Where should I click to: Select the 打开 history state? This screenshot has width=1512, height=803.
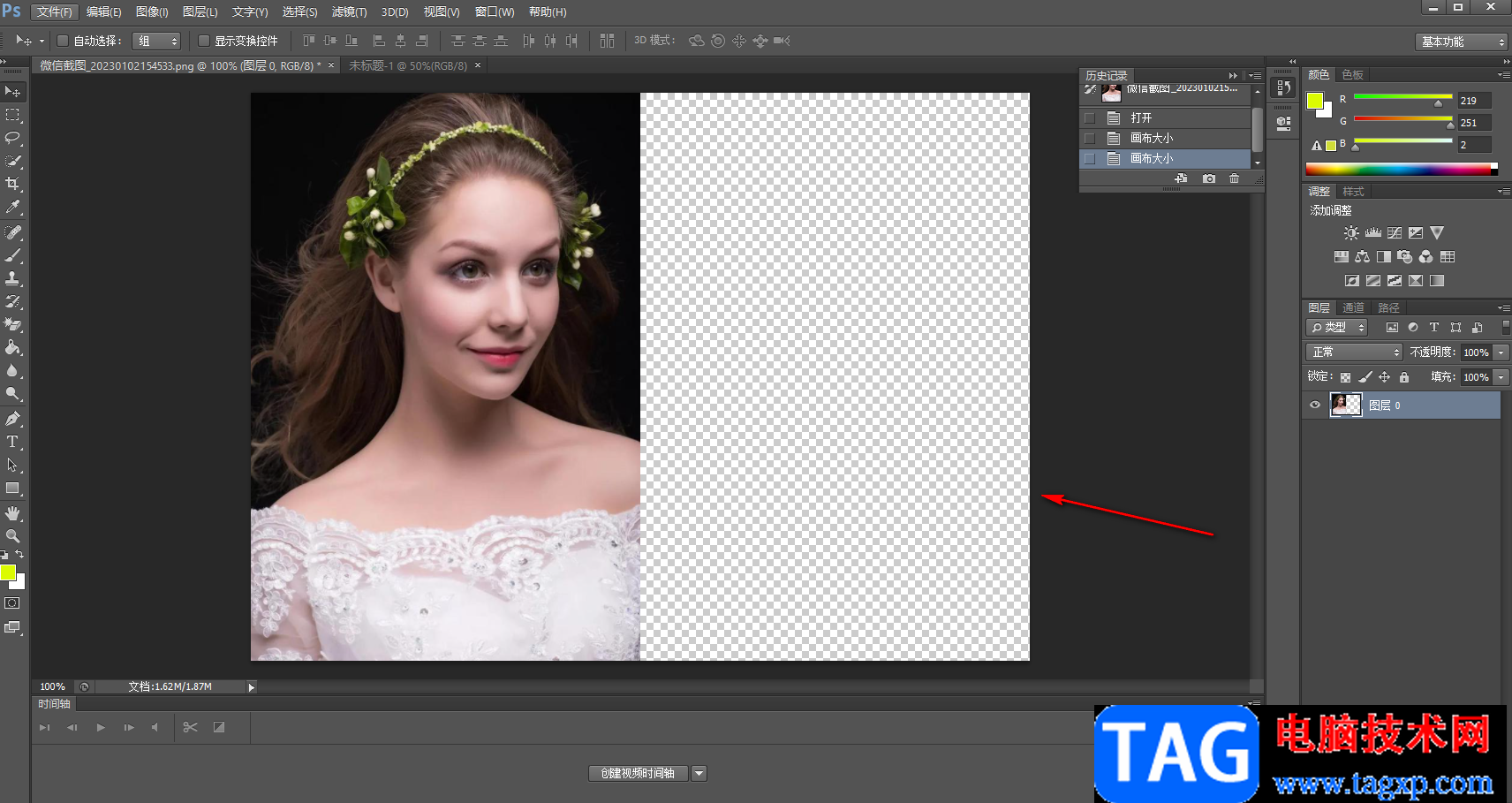pyautogui.click(x=1165, y=117)
